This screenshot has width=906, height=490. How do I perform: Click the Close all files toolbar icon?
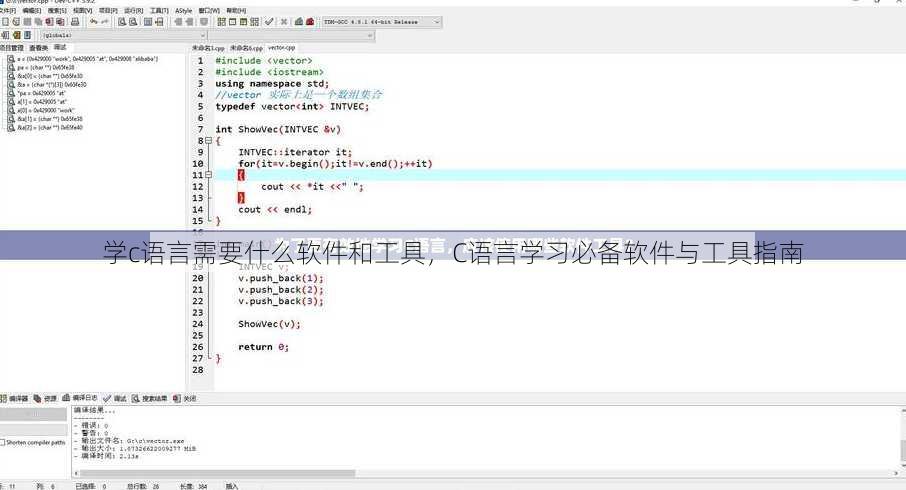(x=60, y=21)
